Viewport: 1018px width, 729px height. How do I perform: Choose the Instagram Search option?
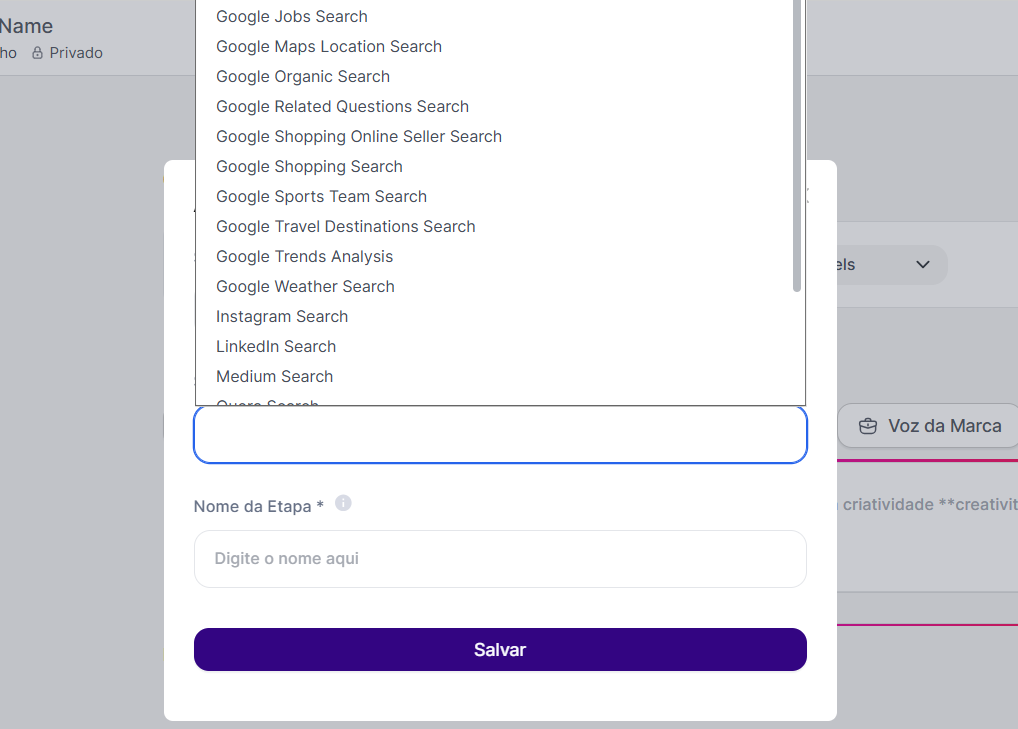(282, 317)
